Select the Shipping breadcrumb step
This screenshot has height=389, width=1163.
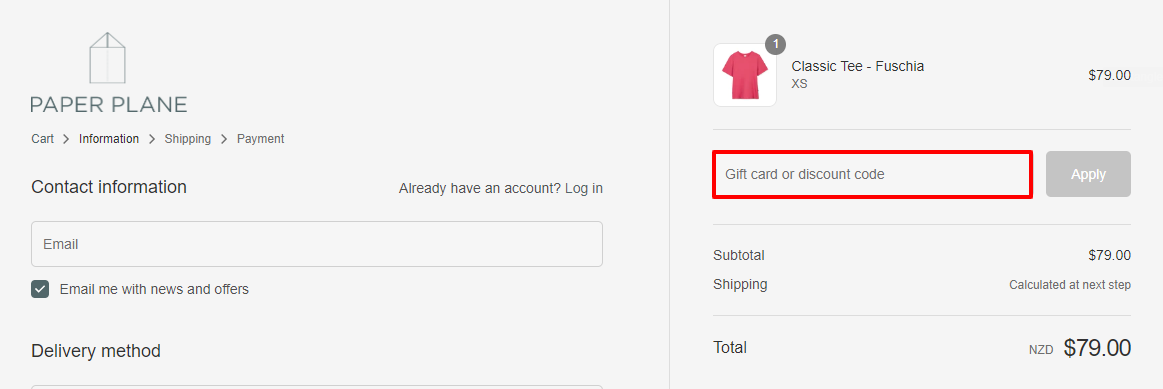tap(188, 139)
